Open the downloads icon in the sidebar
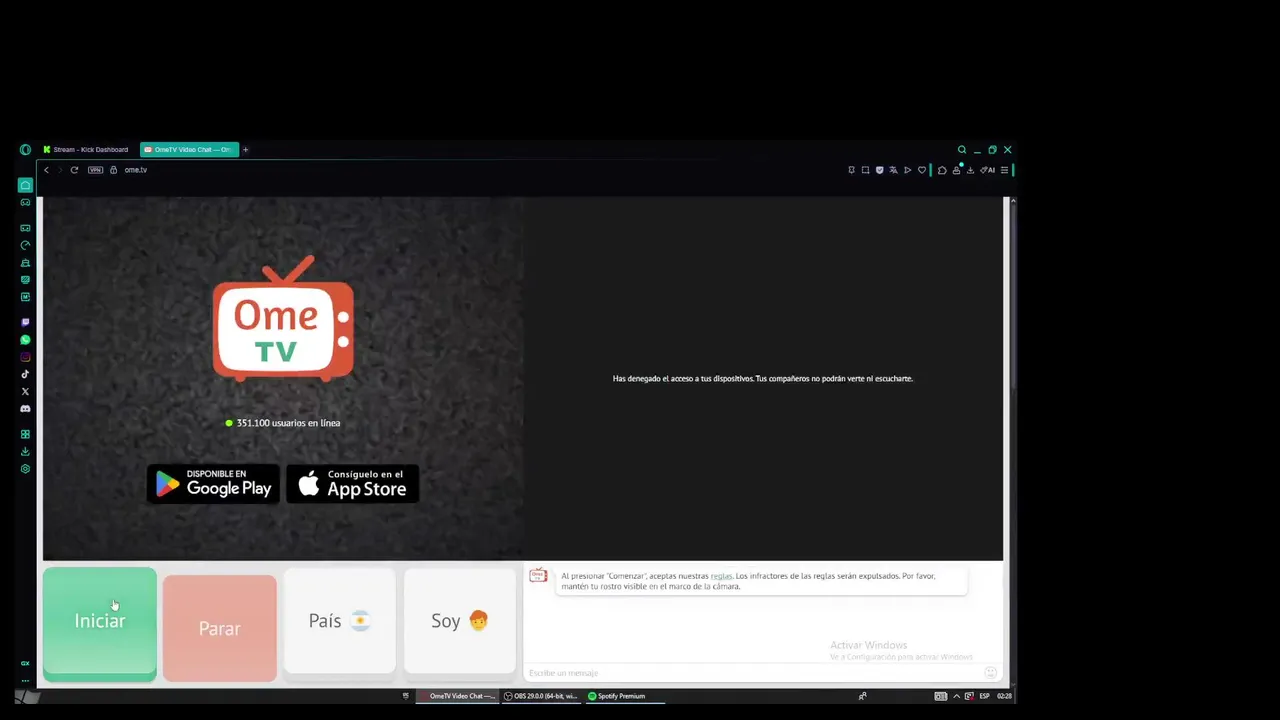This screenshot has width=1280, height=720. point(25,451)
